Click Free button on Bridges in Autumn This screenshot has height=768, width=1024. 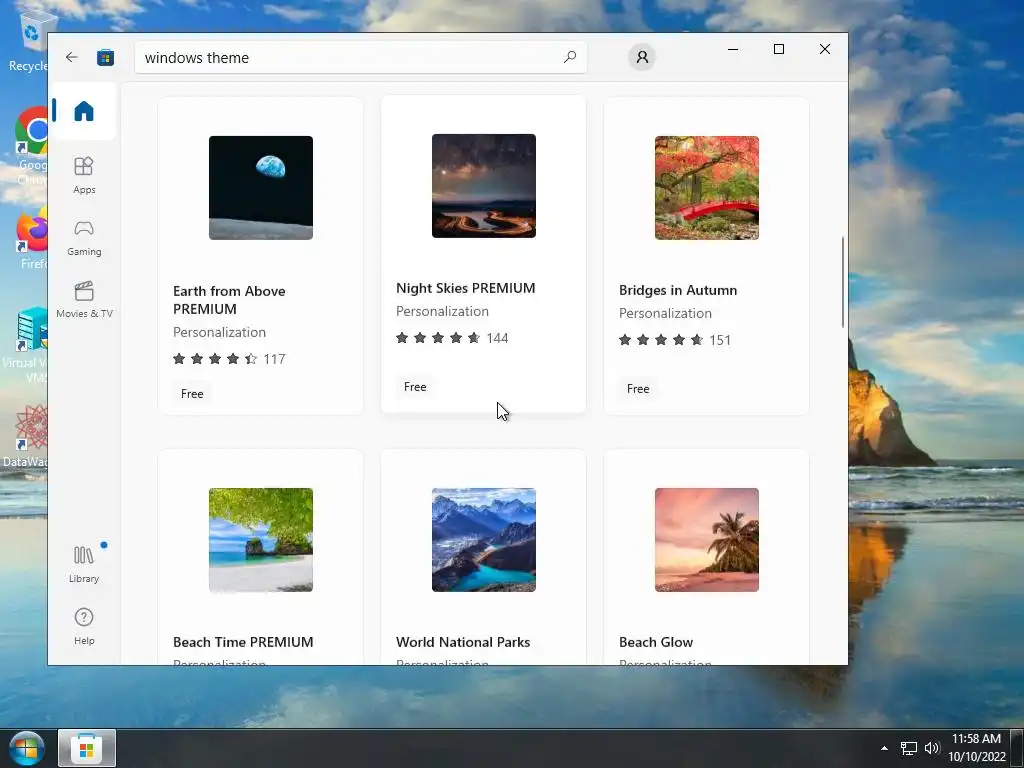pyautogui.click(x=638, y=389)
